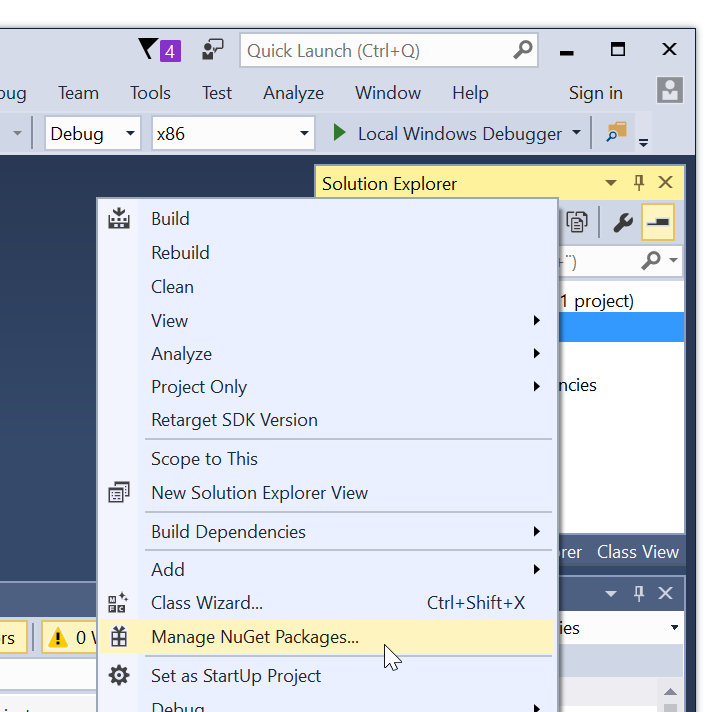Image resolution: width=727 pixels, height=712 pixels.
Task: Click scrollbar up arrow in lower panel
Action: tap(670, 692)
